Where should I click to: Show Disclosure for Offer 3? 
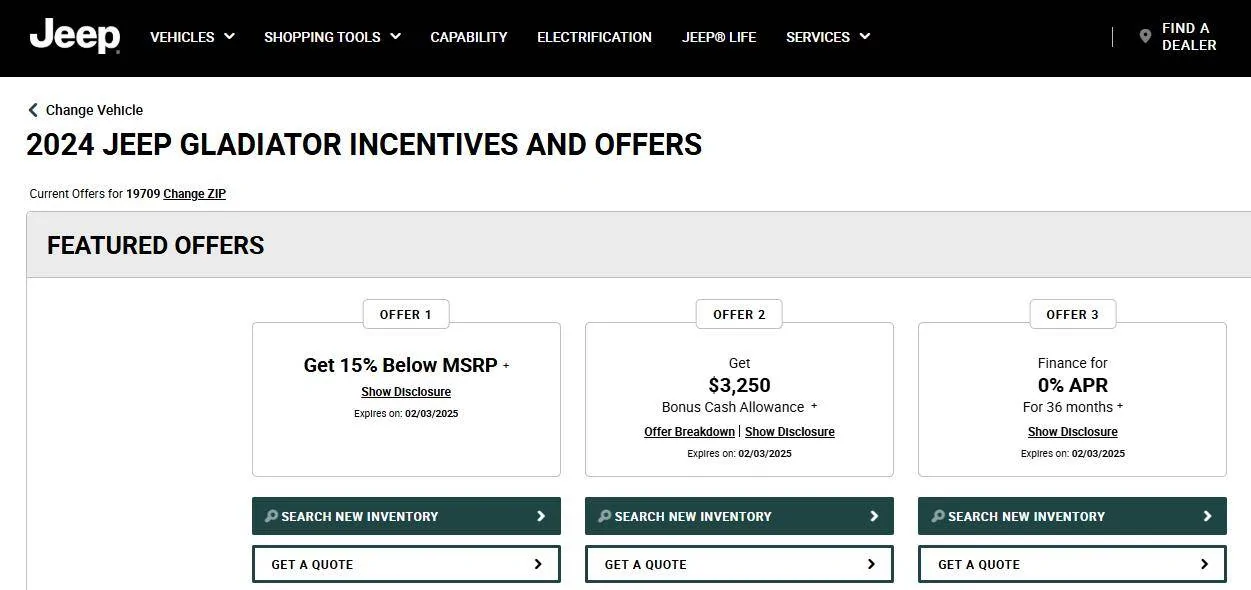[1073, 432]
